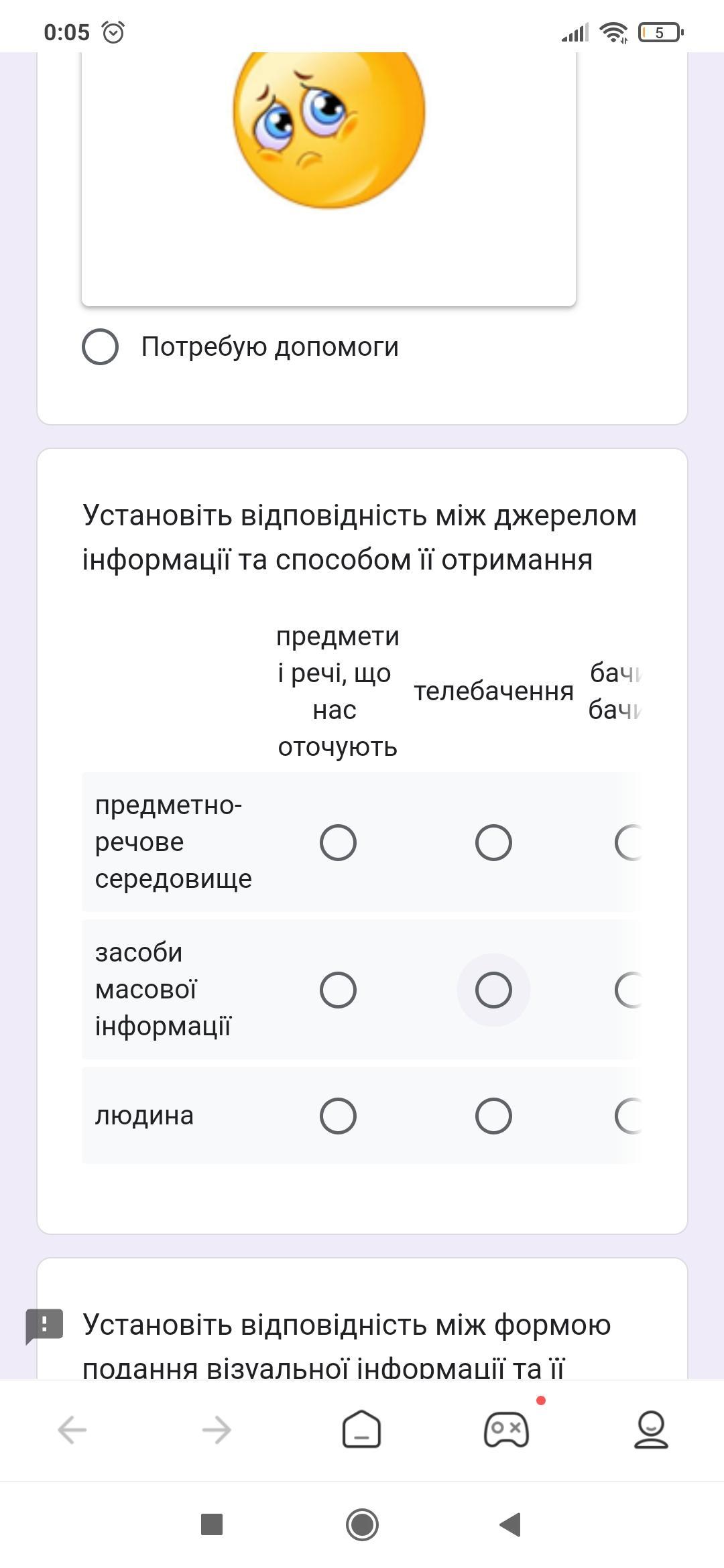Tap the sad emoji image
The height and width of the screenshot is (1568, 724).
329,127
